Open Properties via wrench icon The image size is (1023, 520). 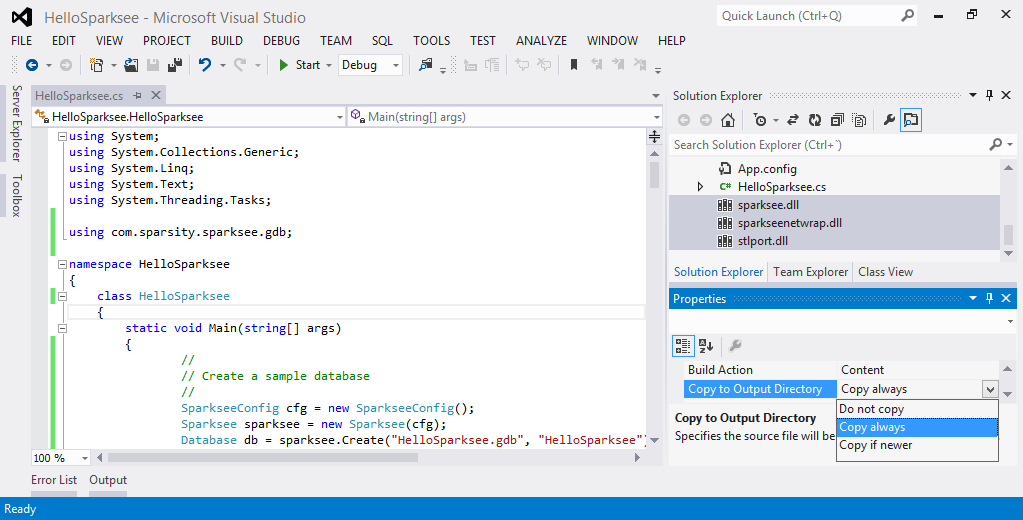pyautogui.click(x=889, y=120)
